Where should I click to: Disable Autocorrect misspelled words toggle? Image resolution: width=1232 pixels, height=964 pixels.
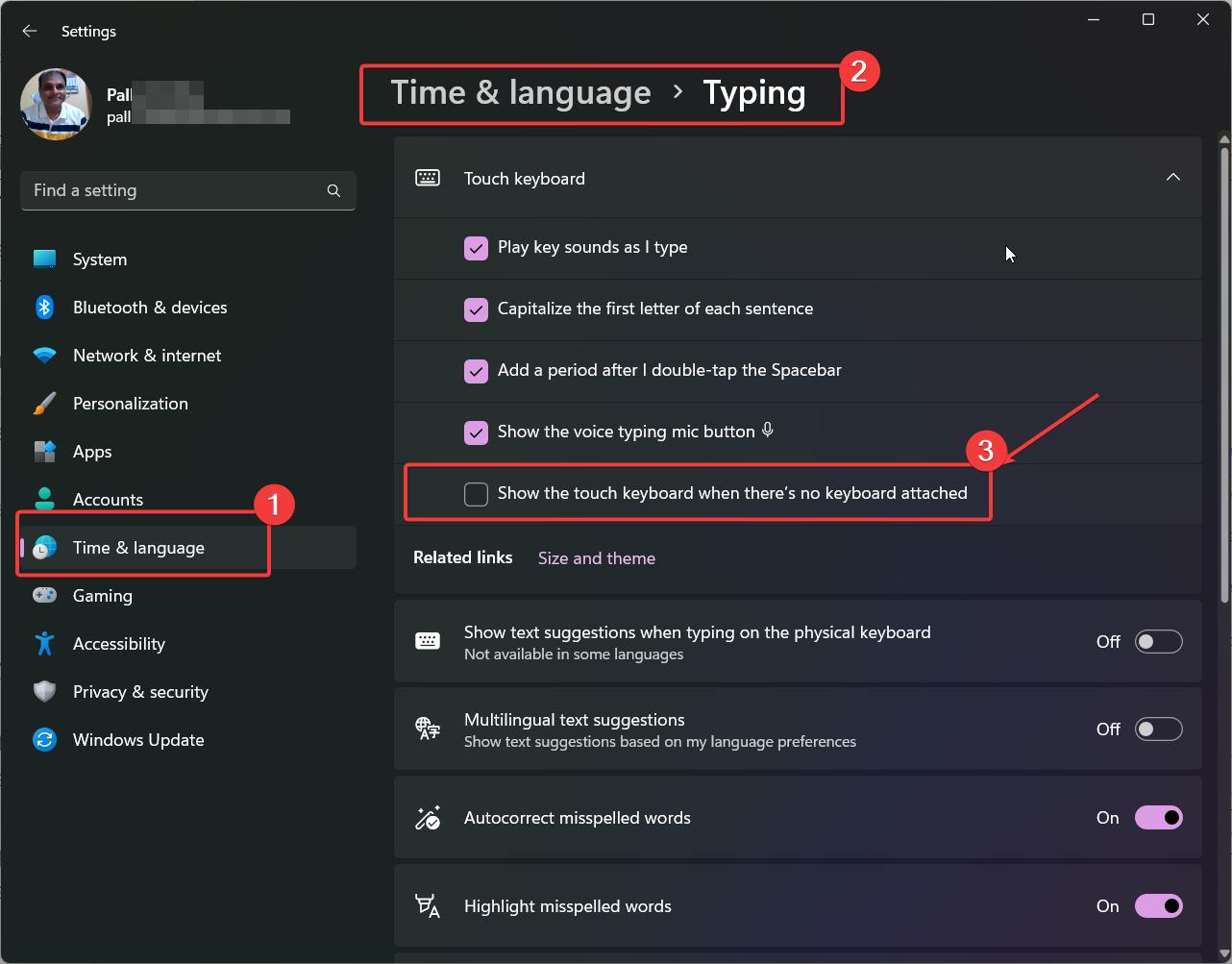(x=1158, y=818)
